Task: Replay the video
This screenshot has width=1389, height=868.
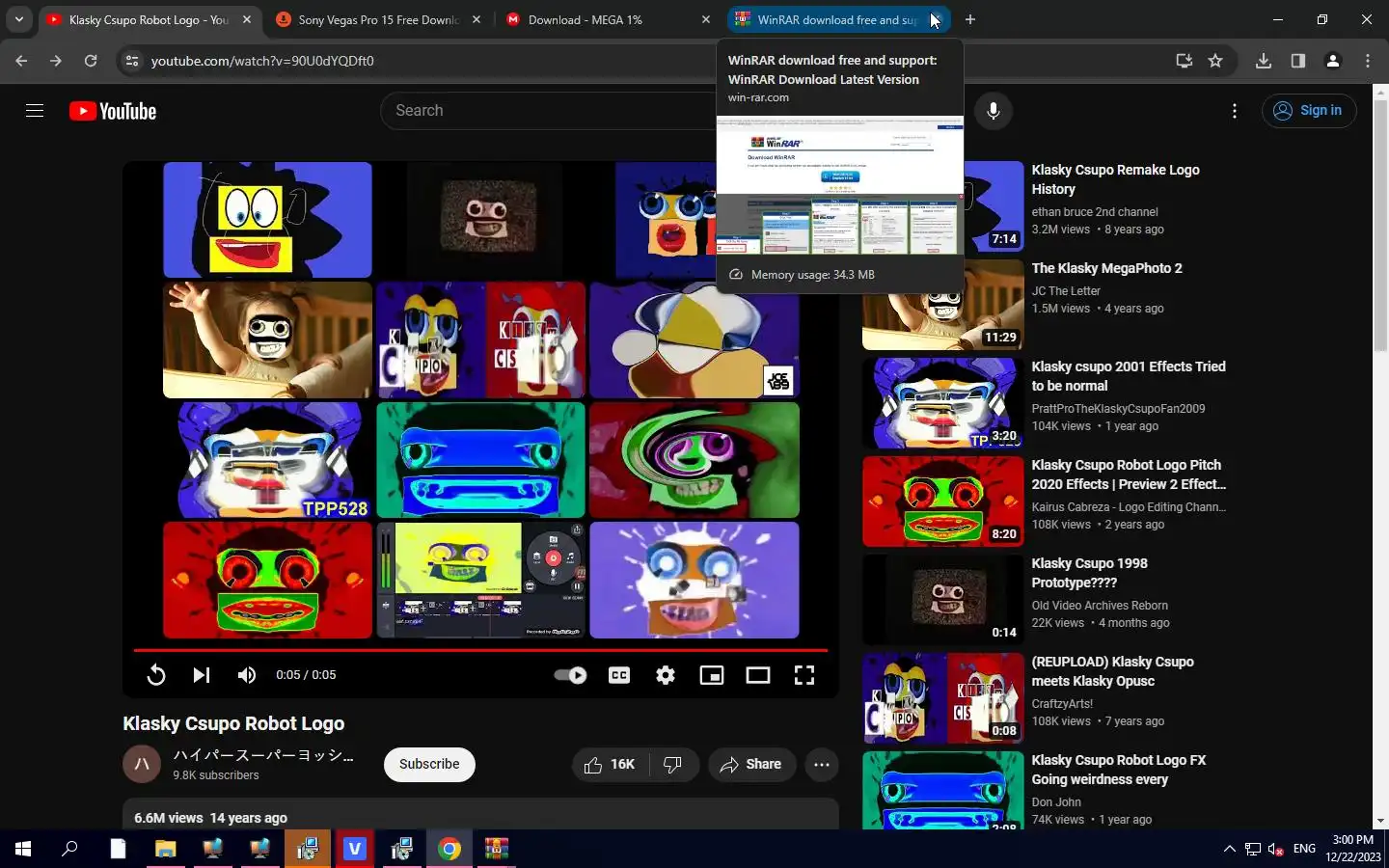Action: (155, 675)
